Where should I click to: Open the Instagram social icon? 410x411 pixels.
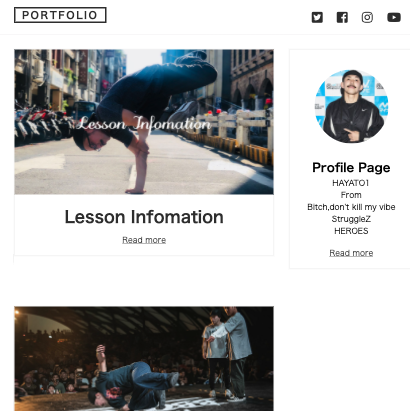click(367, 17)
